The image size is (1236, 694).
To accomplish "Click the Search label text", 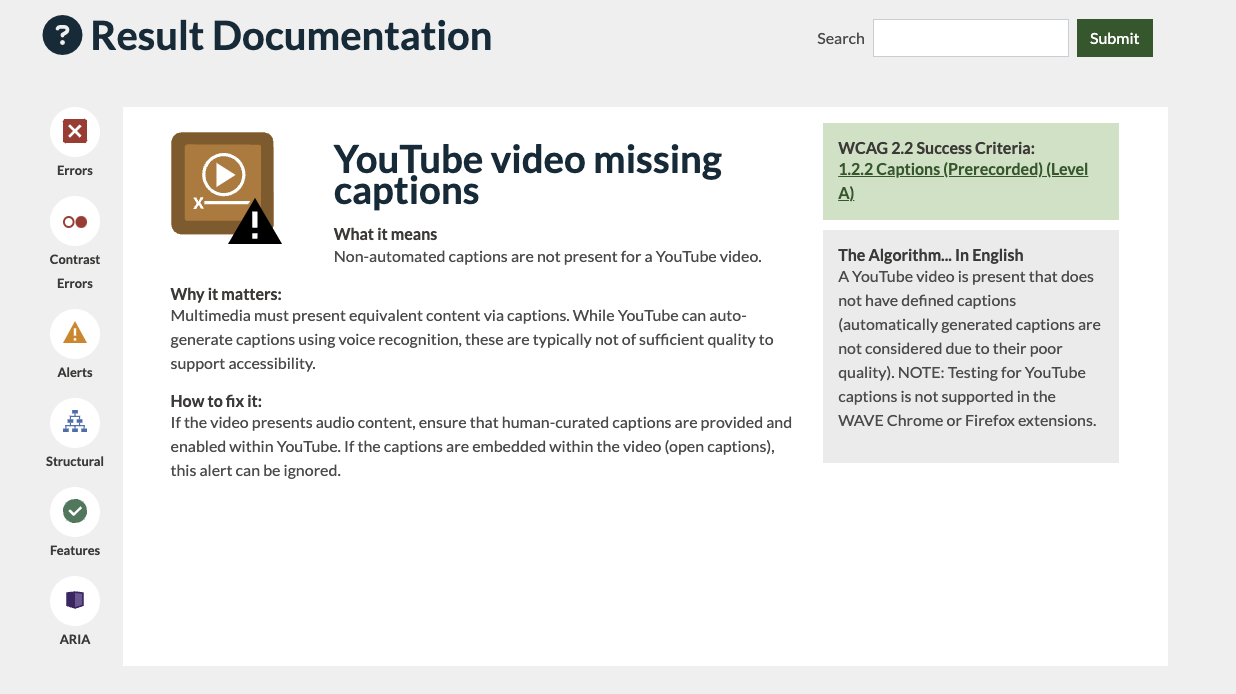I will point(840,38).
